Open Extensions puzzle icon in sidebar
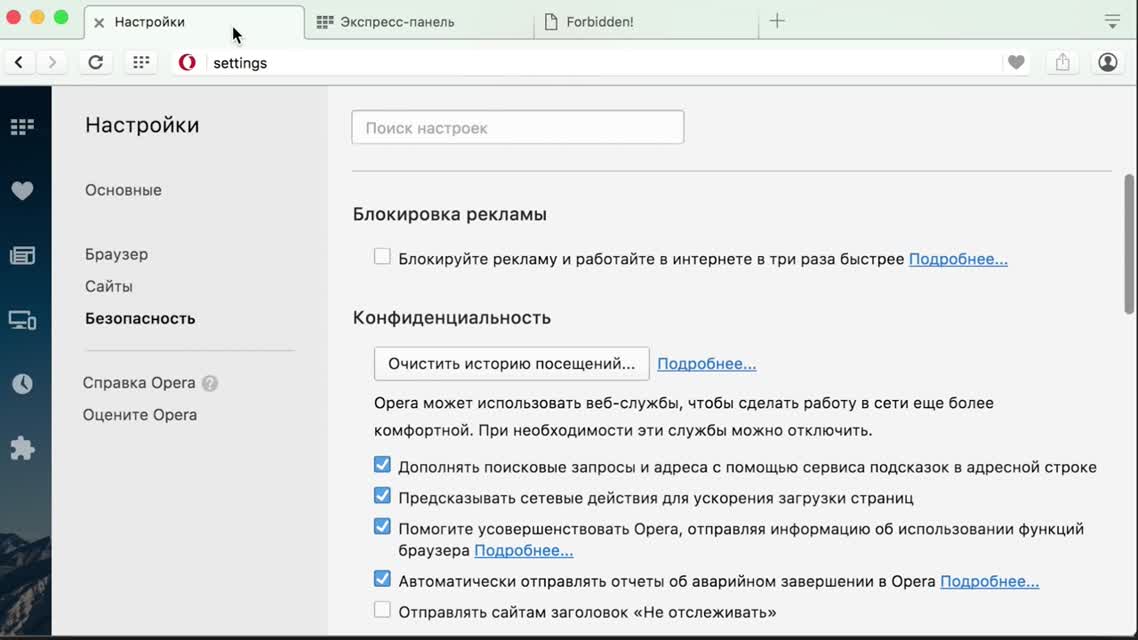Image resolution: width=1138 pixels, height=640 pixels. click(x=22, y=448)
